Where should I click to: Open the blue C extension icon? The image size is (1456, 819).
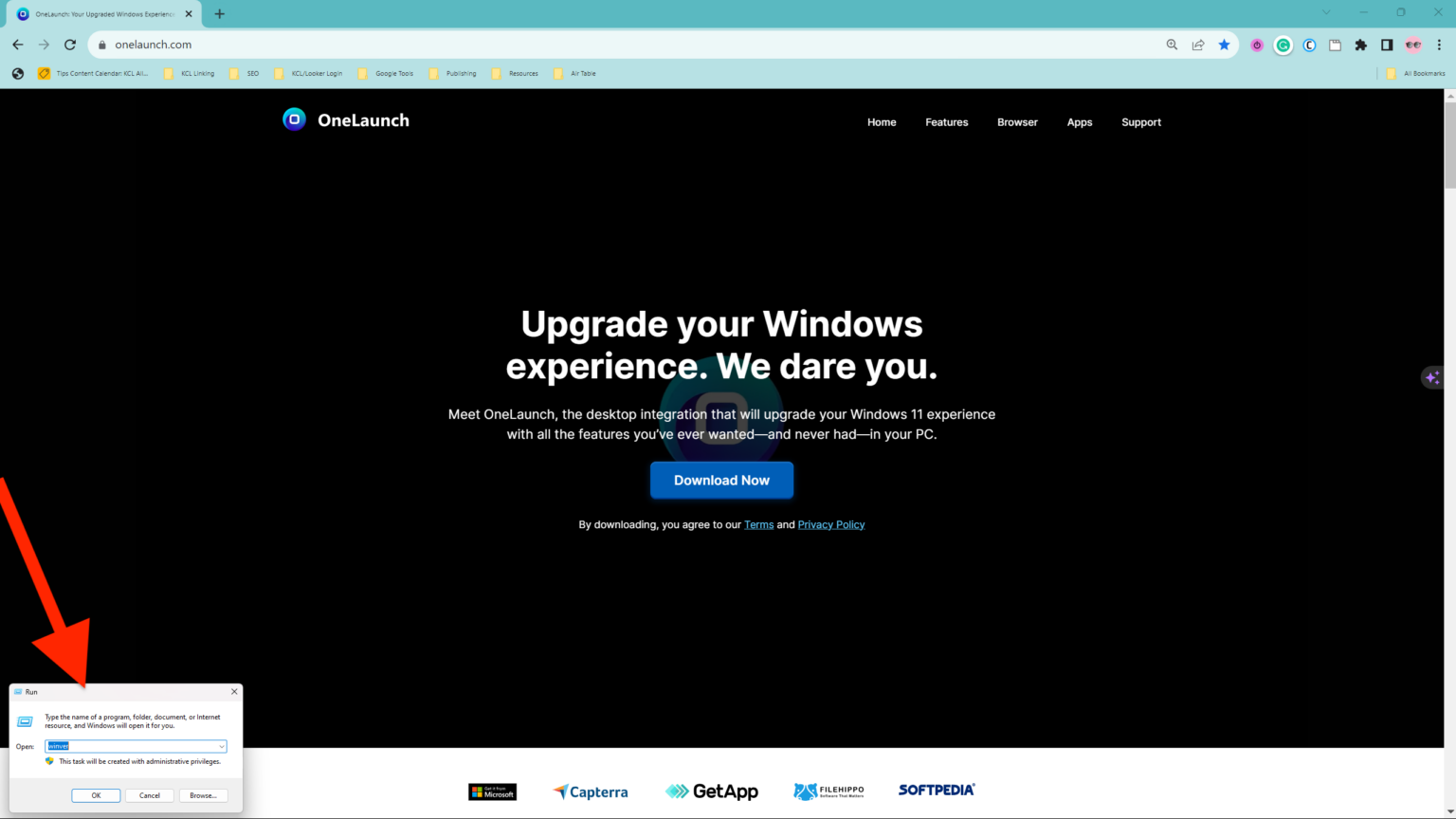pyautogui.click(x=1309, y=45)
